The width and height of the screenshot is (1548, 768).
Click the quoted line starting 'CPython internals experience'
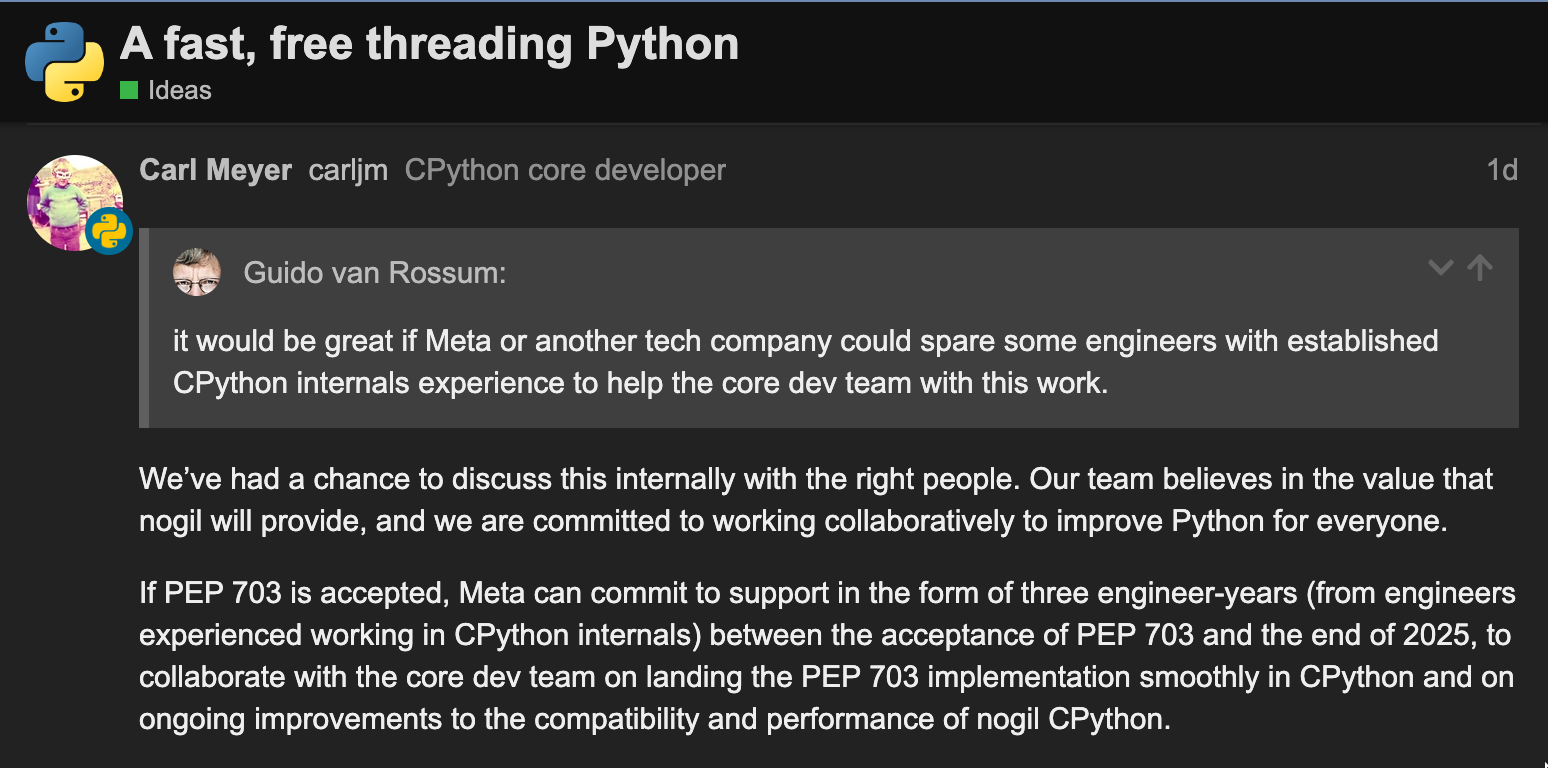(641, 383)
